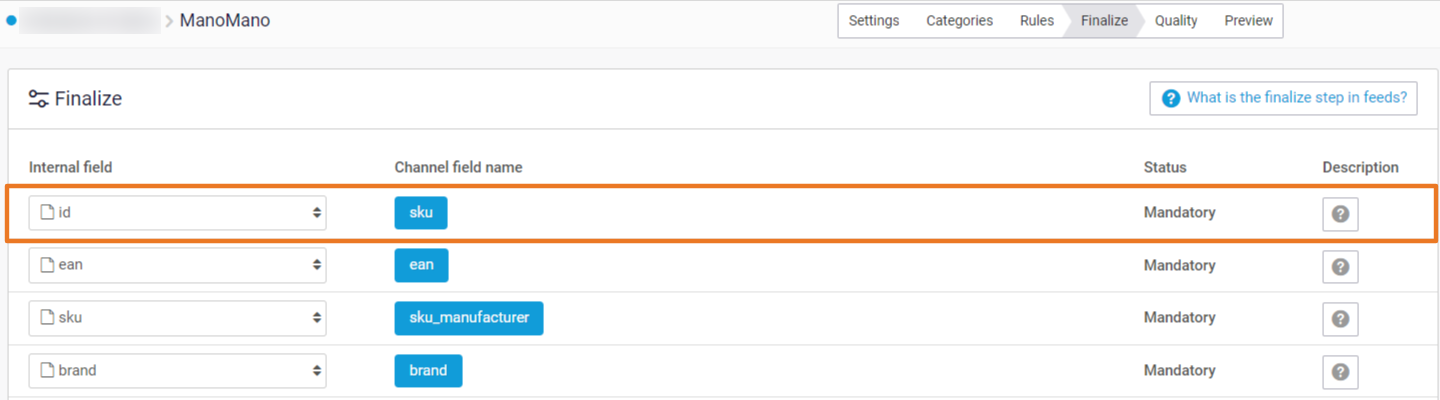Go to the Categories step
The width and height of the screenshot is (1440, 400).
click(x=959, y=21)
